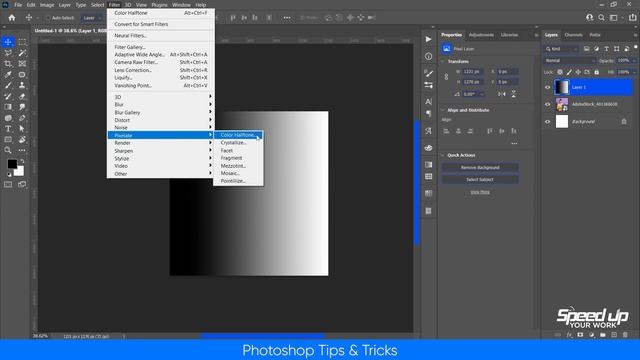
Task: Toggle the Auto-Select checkbox
Action: 47,18
